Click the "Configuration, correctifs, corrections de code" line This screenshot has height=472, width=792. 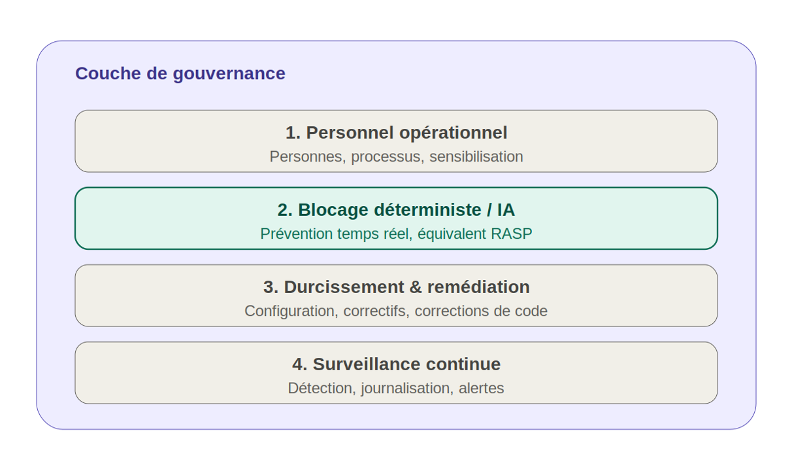(x=396, y=311)
